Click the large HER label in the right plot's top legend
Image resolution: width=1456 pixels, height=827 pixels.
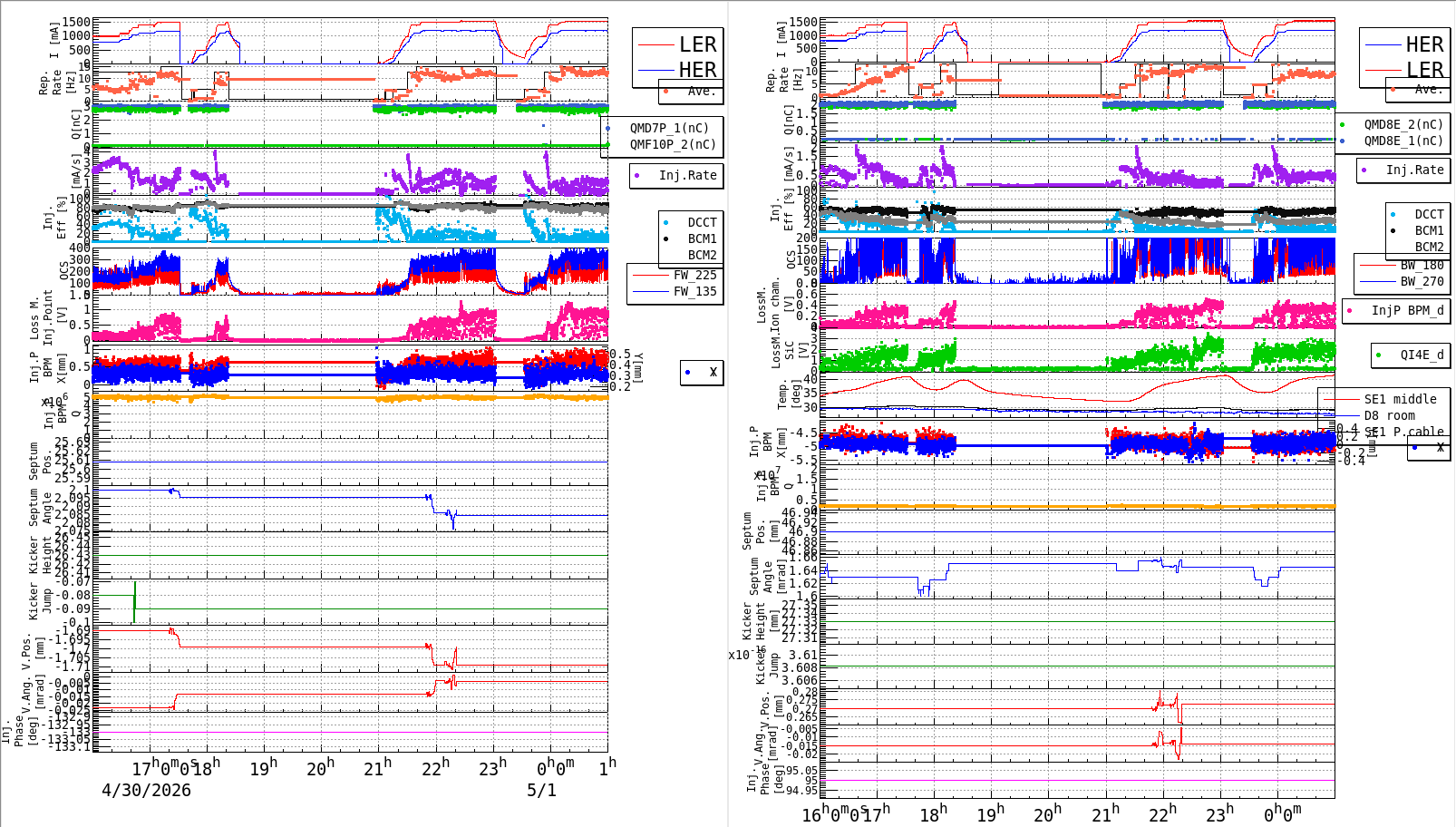pos(1424,44)
